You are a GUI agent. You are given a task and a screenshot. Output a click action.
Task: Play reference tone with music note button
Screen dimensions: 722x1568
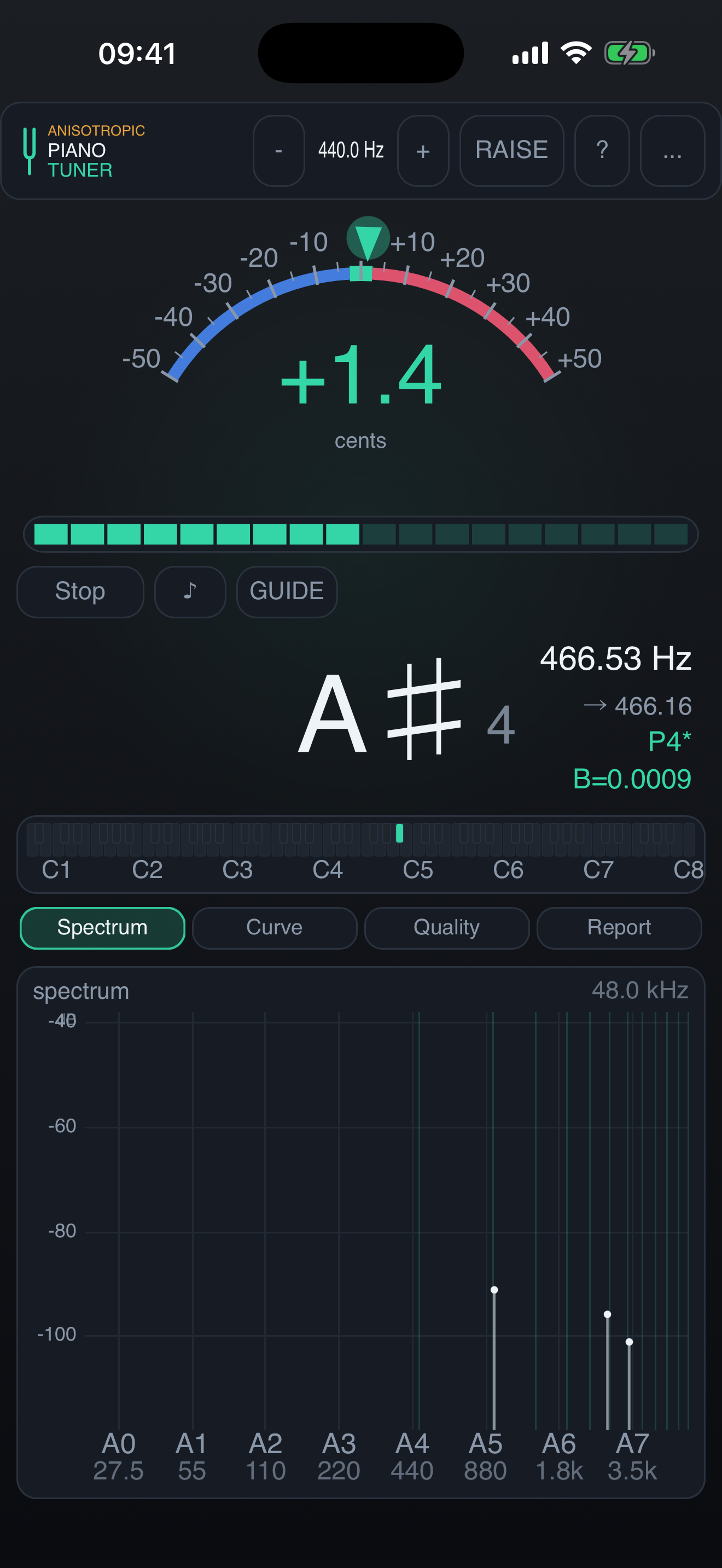[190, 592]
